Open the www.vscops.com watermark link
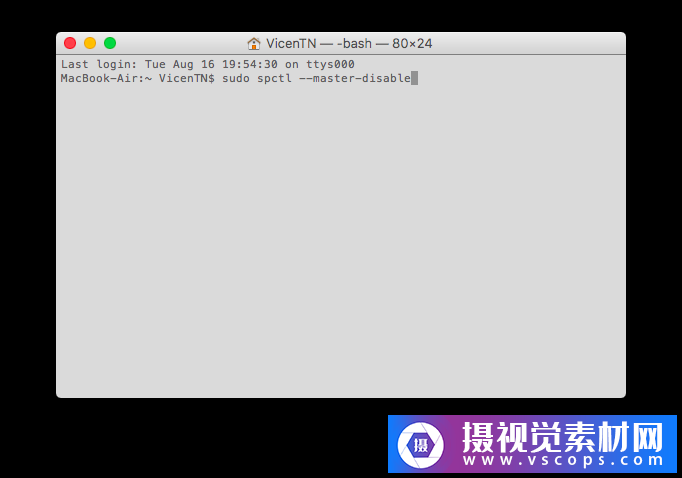 pyautogui.click(x=563, y=460)
